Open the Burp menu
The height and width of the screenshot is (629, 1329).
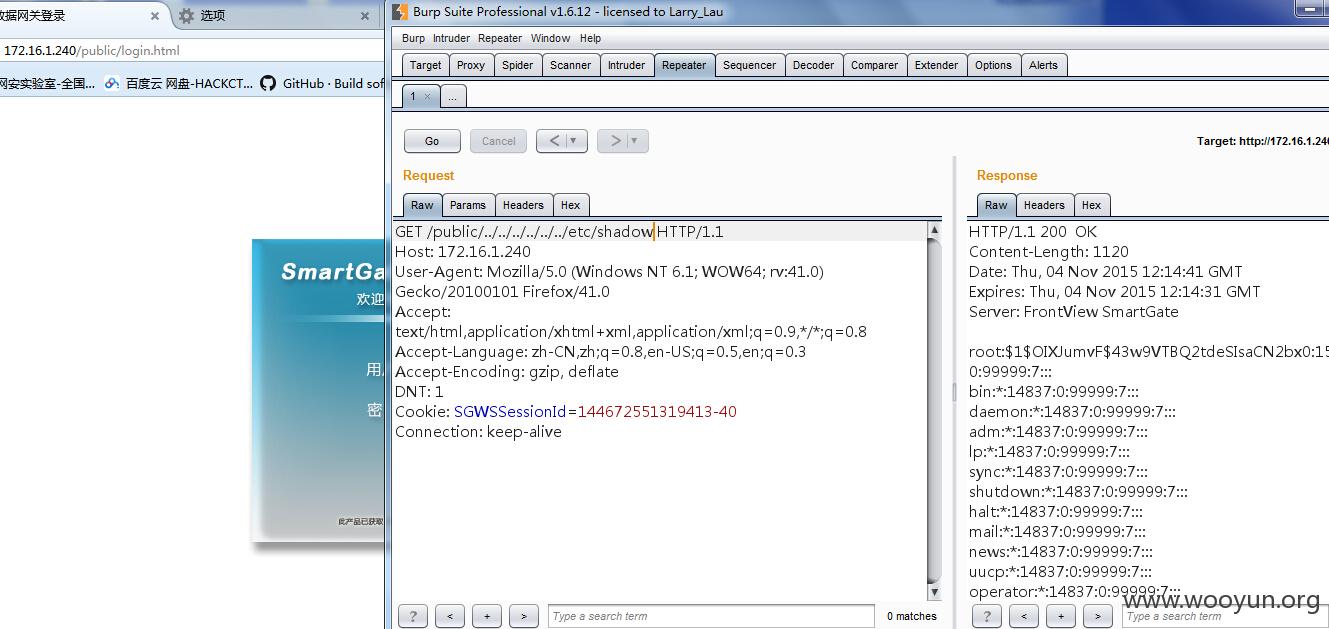click(413, 38)
